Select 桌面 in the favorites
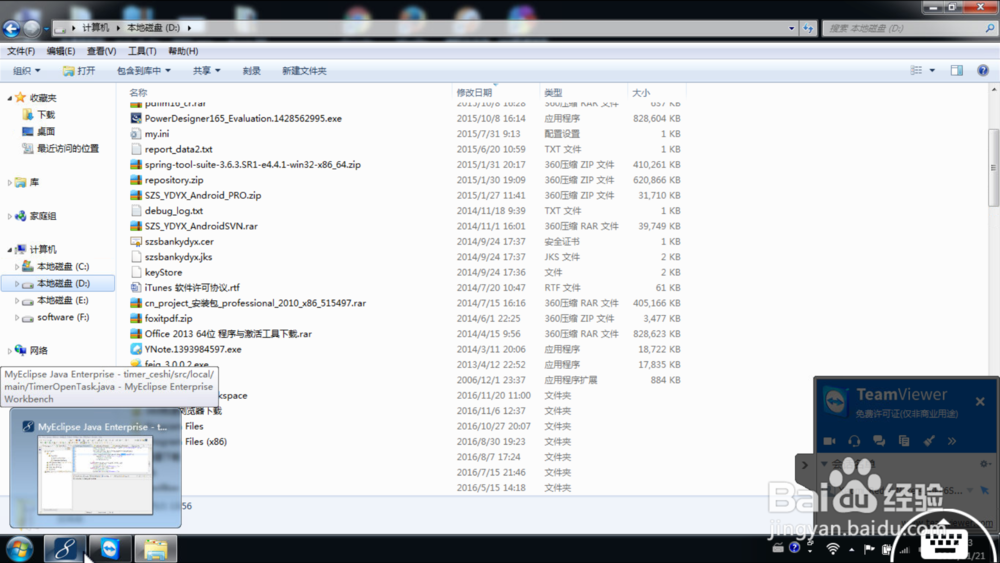1000x563 pixels. (45, 131)
